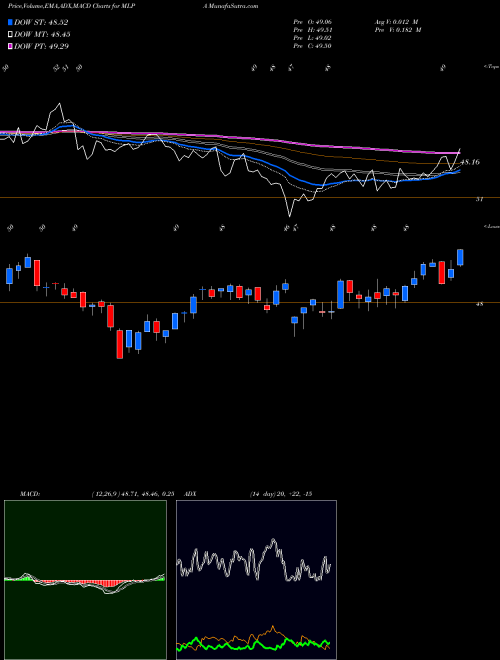
Task: Click the 'Pre L: 49.02' value
Action: point(312,38)
